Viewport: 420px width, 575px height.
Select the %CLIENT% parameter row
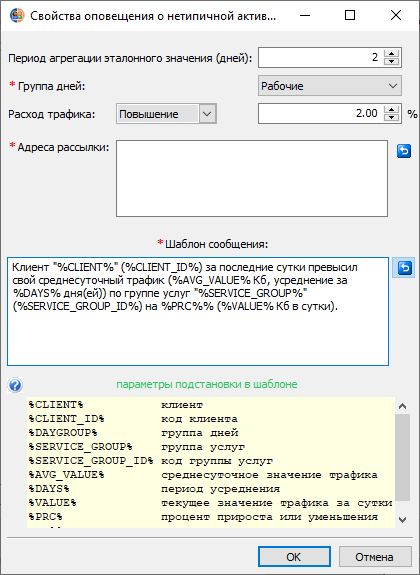click(211, 405)
